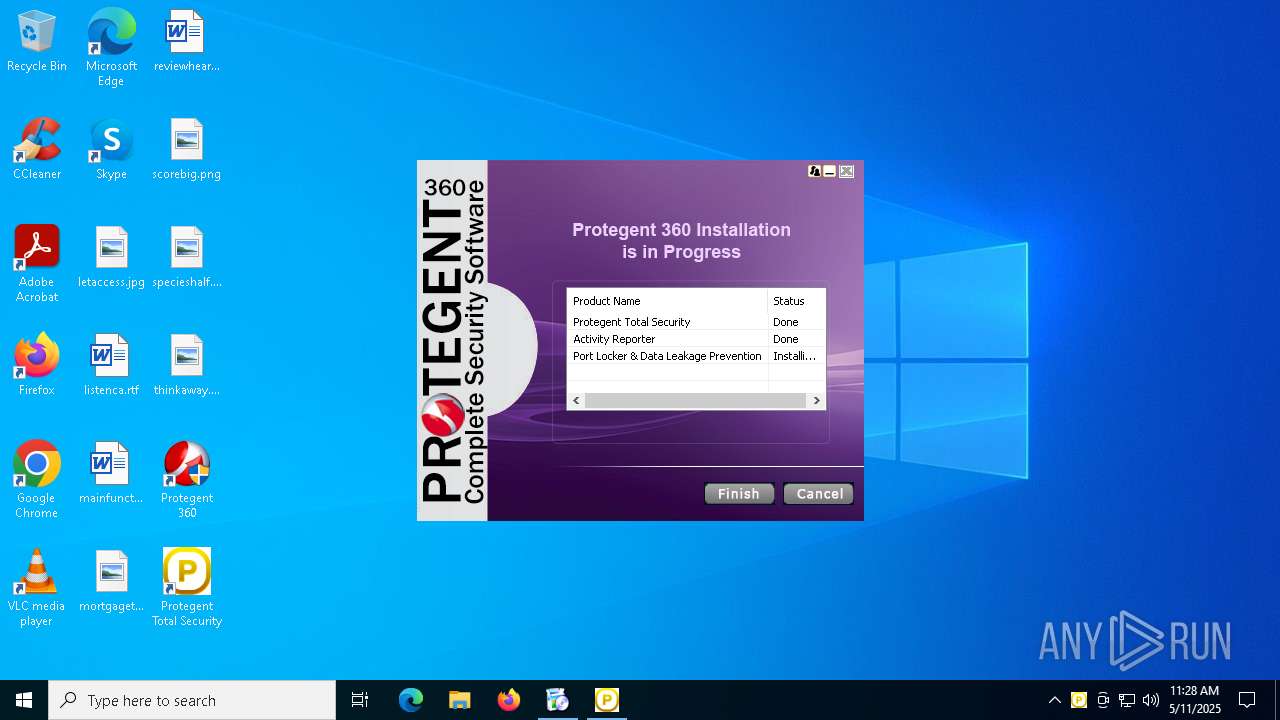
Task: Open CCleaner desktop shortcut
Action: 37,150
